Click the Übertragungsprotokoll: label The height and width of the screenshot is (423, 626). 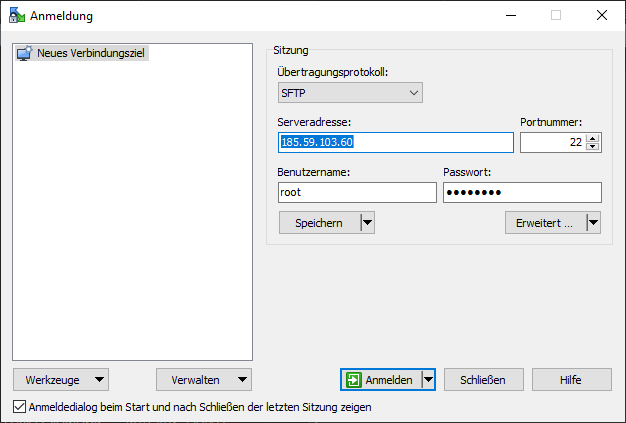pos(333,72)
